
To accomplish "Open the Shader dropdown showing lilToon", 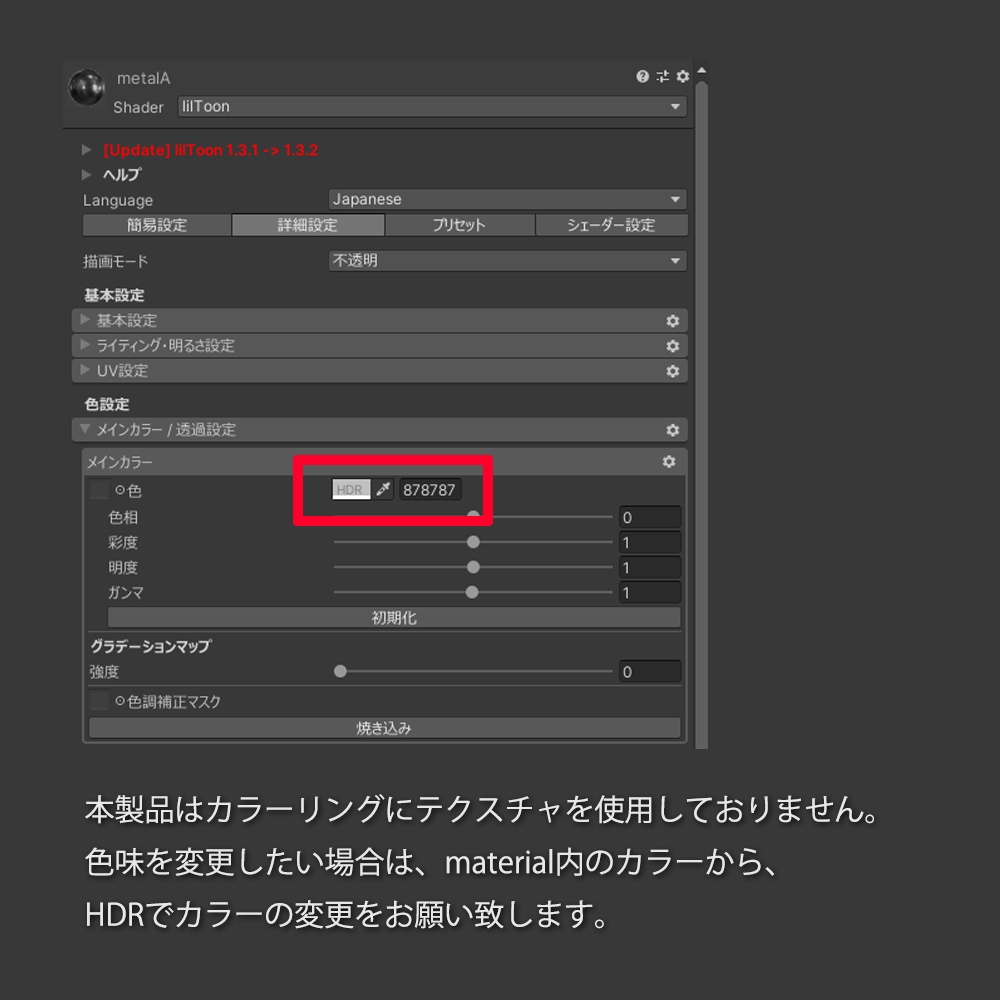I will [432, 106].
